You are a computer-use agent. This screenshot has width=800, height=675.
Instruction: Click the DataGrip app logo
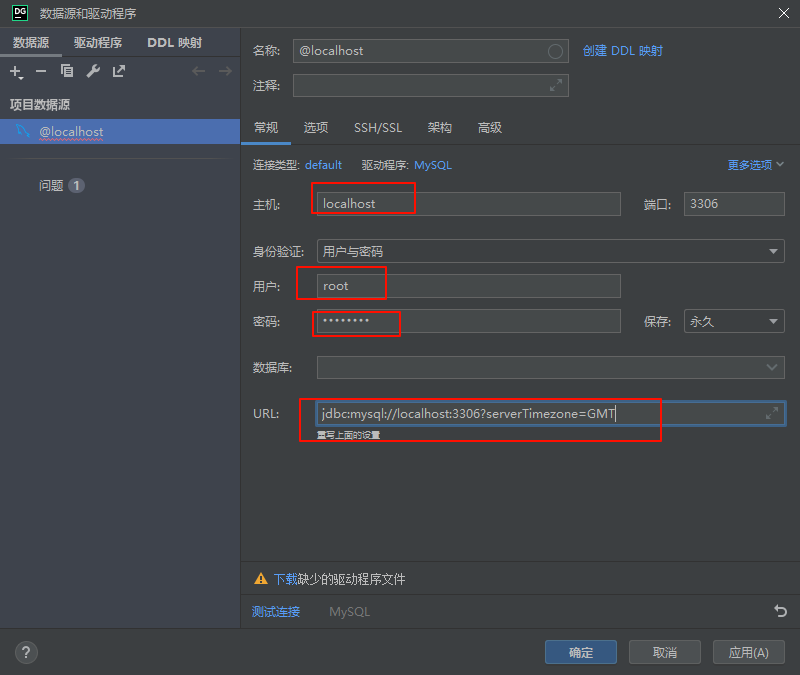(x=20, y=13)
